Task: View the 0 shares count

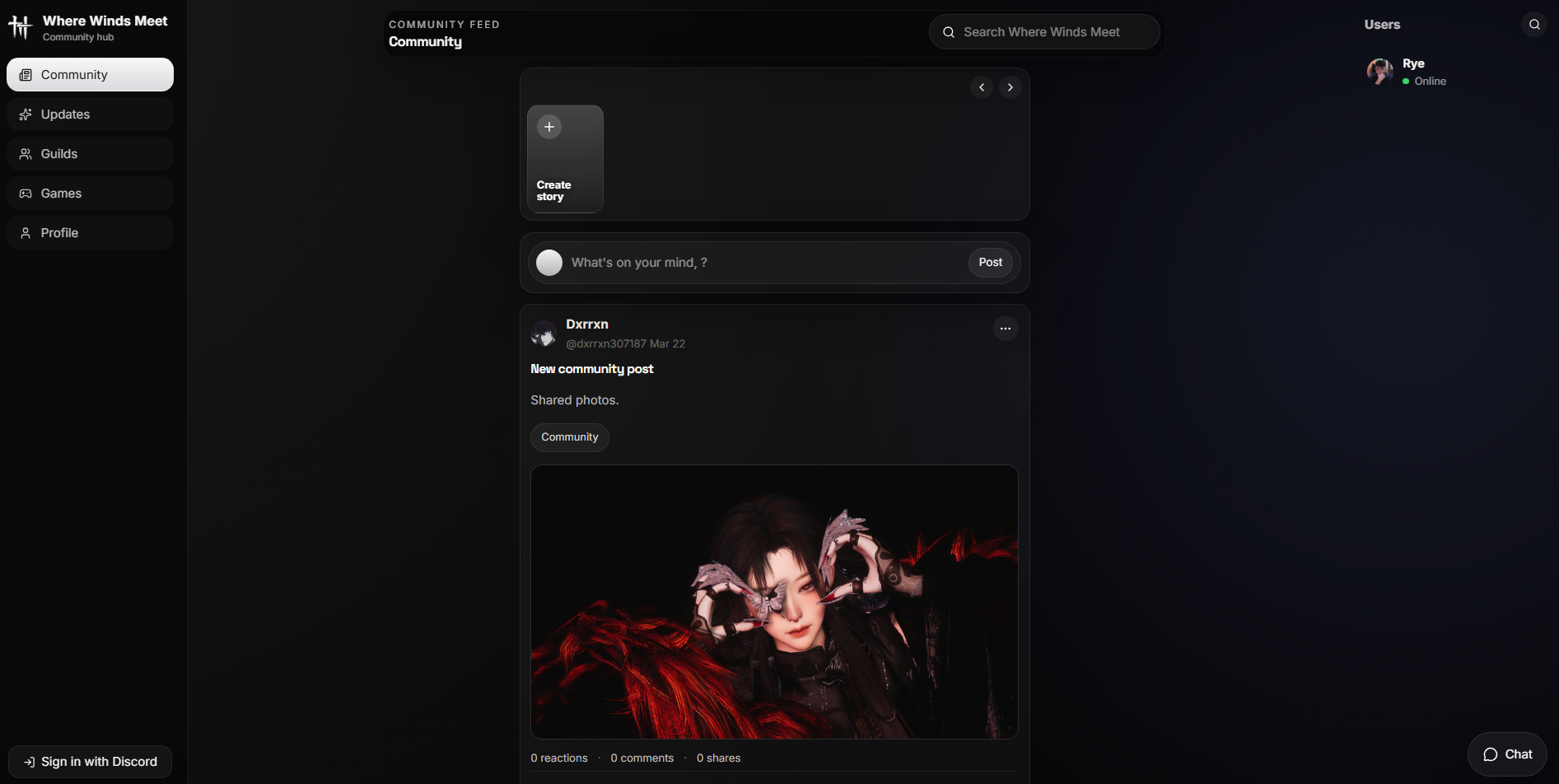Action: 719,758
